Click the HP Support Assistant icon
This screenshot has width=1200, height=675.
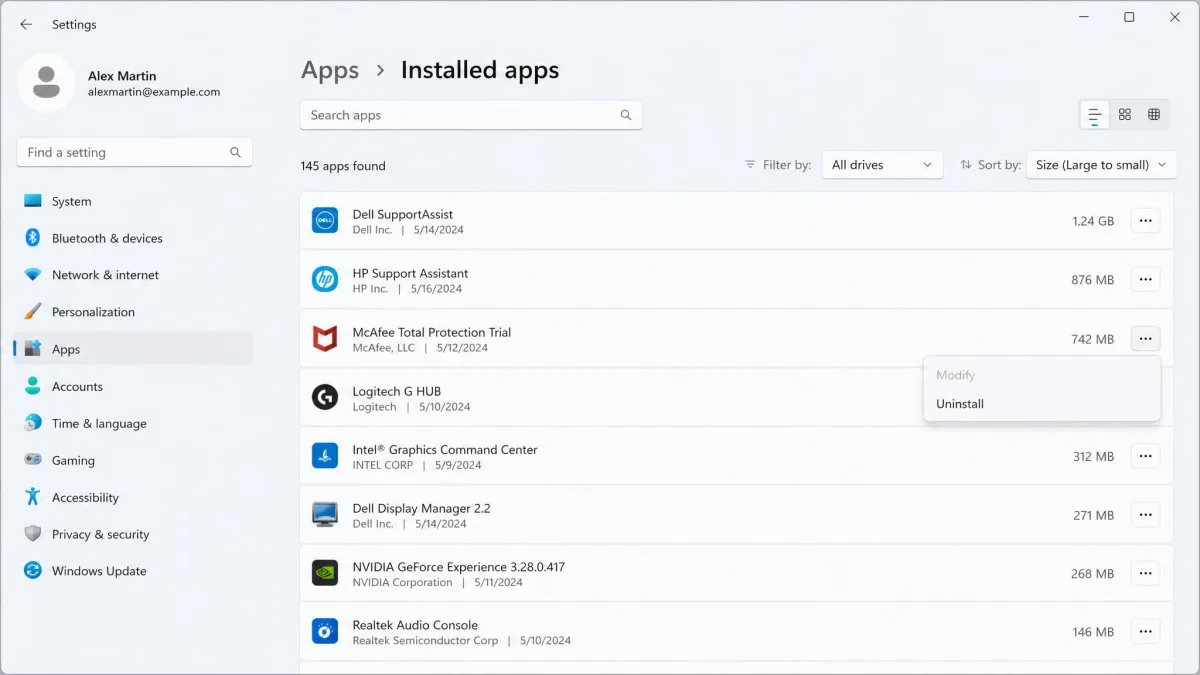tap(325, 280)
